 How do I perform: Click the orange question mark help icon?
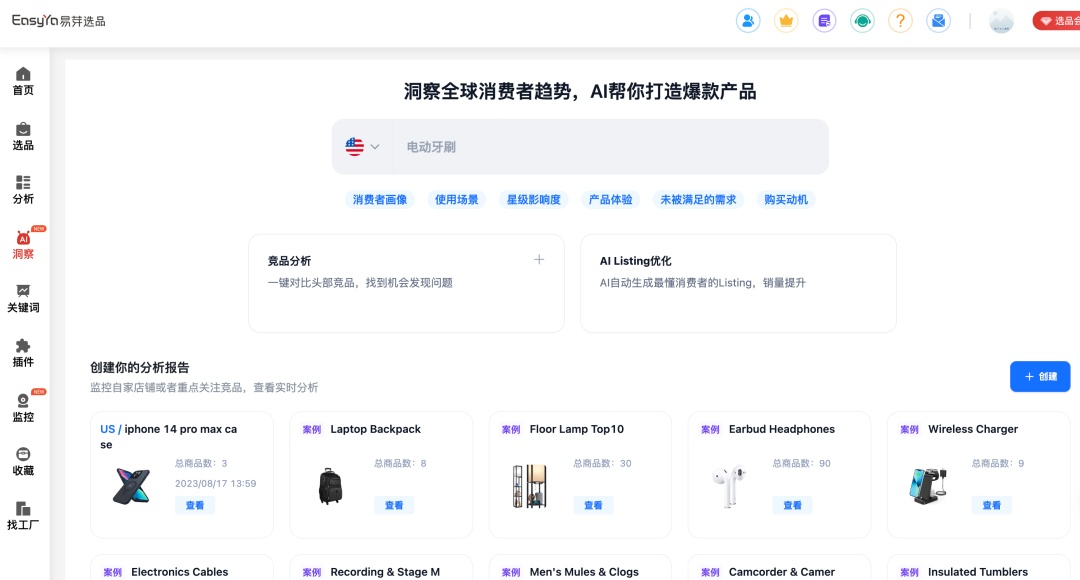(x=900, y=20)
